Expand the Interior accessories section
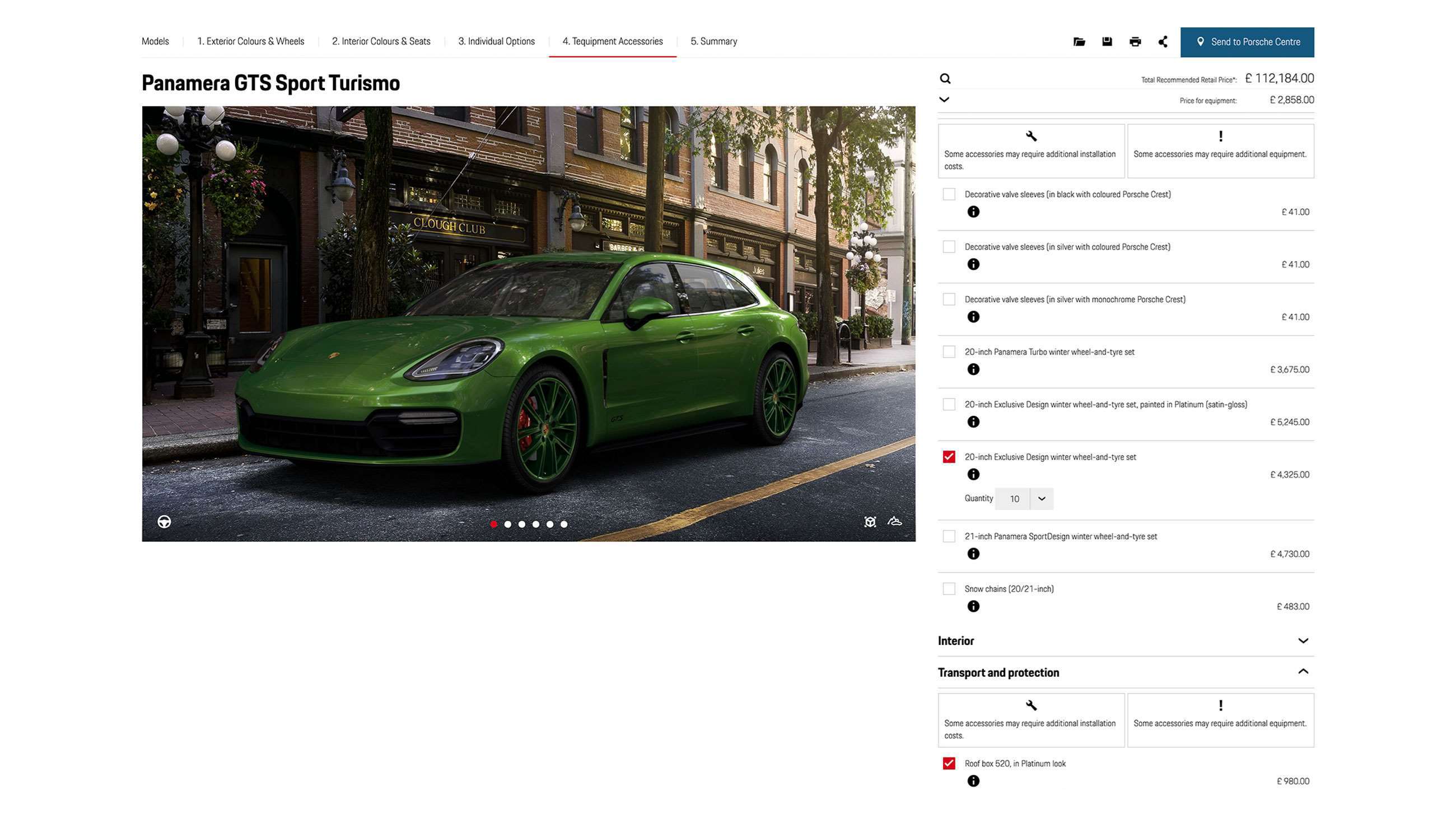This screenshot has height=819, width=1456. (1304, 640)
